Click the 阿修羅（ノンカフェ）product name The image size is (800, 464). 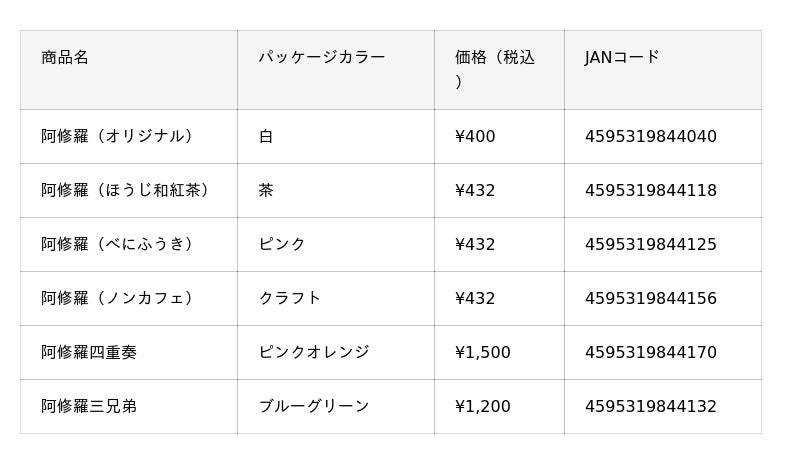coord(118,299)
